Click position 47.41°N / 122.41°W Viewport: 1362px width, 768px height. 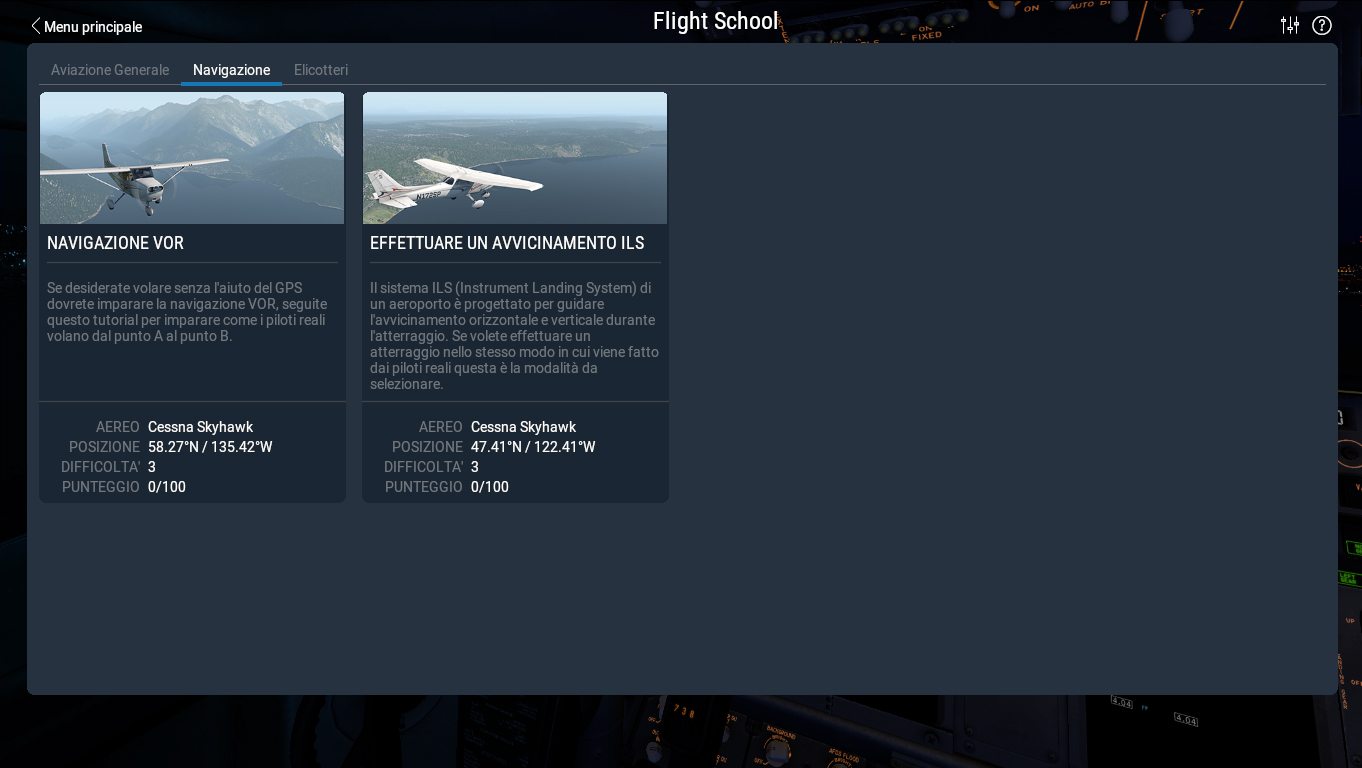point(533,447)
